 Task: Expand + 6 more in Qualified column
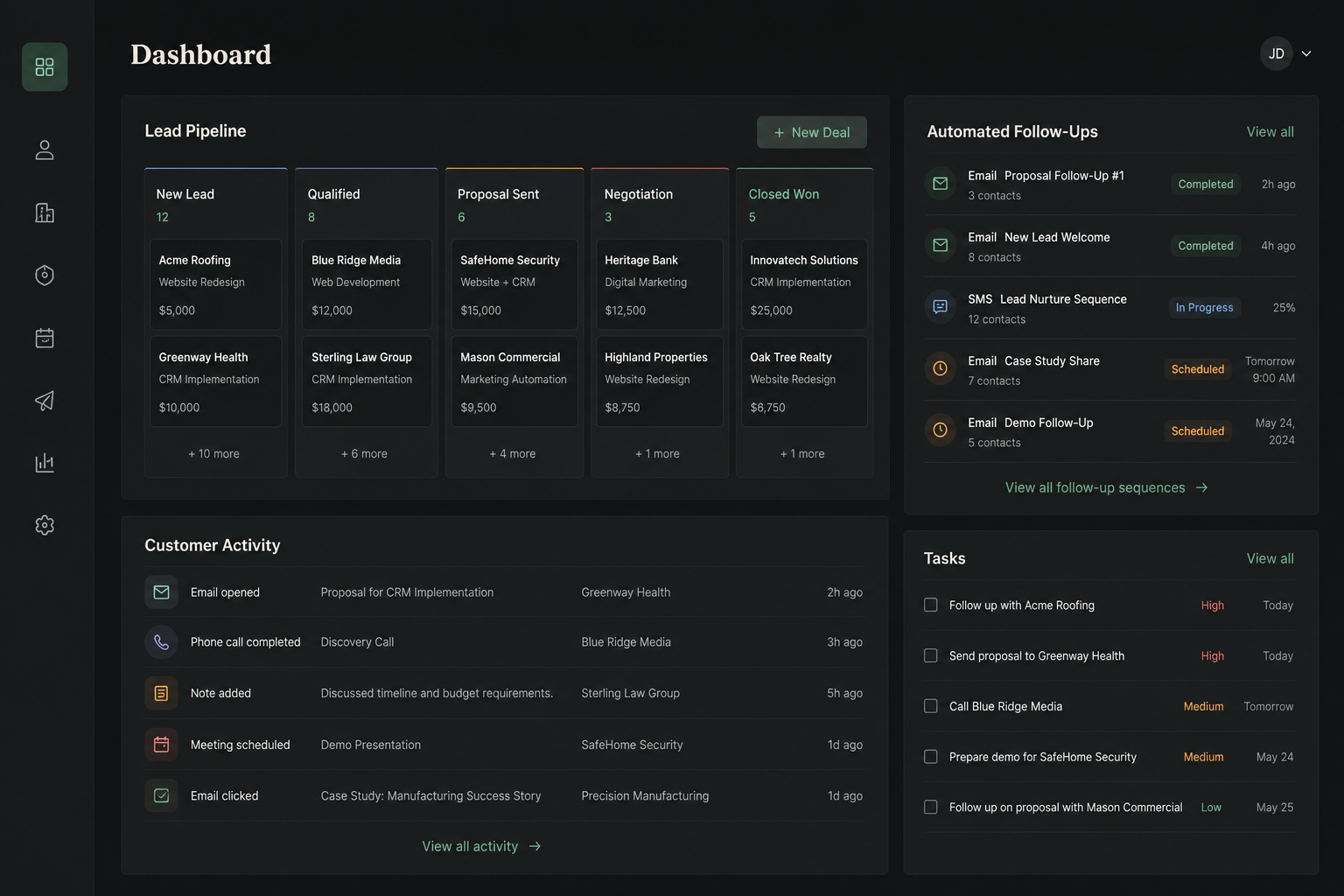[x=364, y=453]
